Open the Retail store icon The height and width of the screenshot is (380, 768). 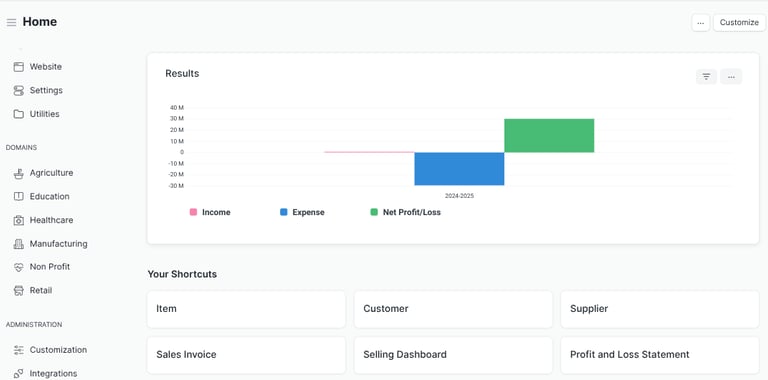[x=19, y=290]
